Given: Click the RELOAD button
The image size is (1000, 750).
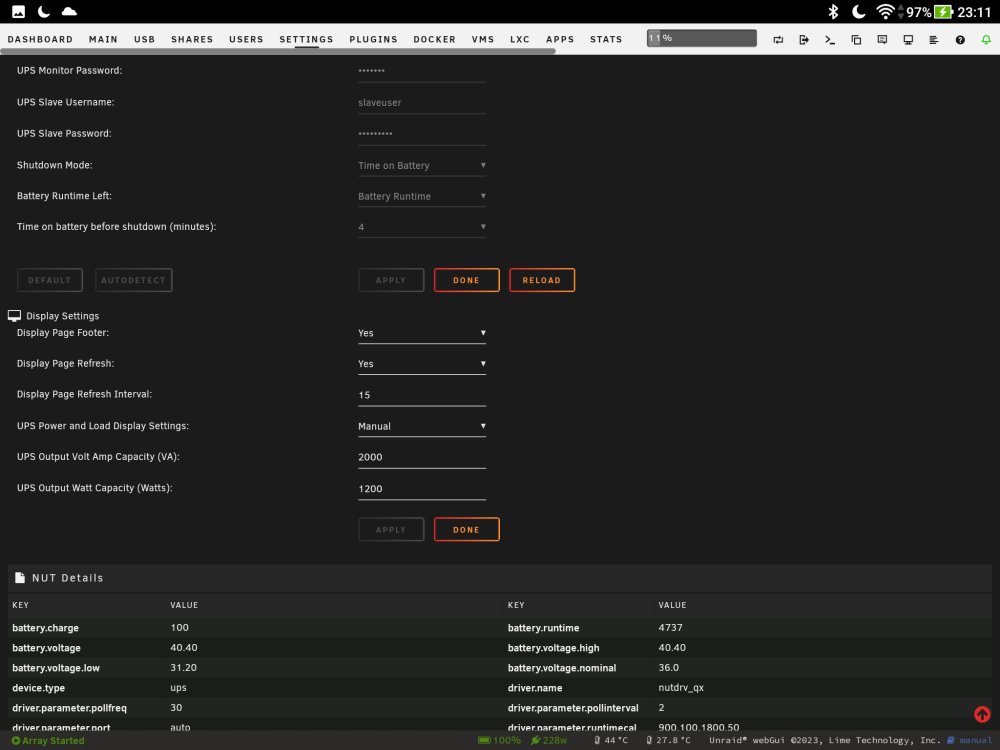Looking at the screenshot, I should [x=541, y=280].
